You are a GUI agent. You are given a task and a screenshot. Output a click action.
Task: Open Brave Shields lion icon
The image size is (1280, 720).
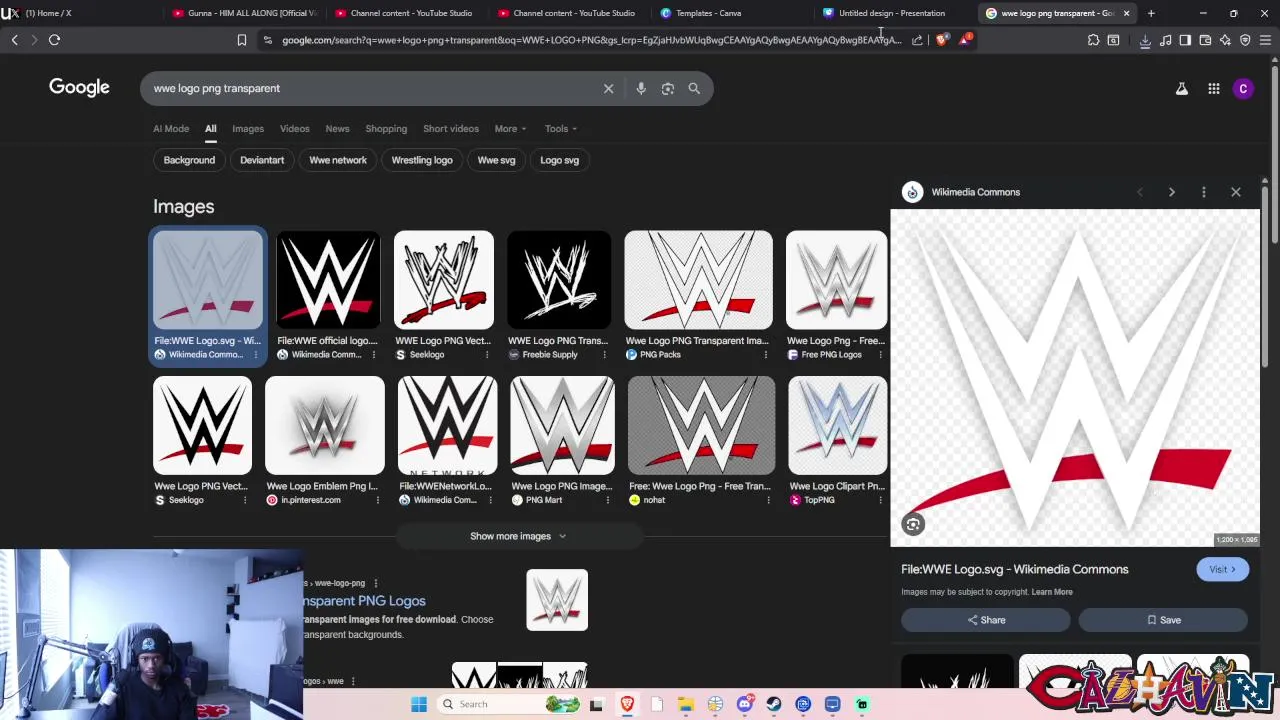point(942,40)
